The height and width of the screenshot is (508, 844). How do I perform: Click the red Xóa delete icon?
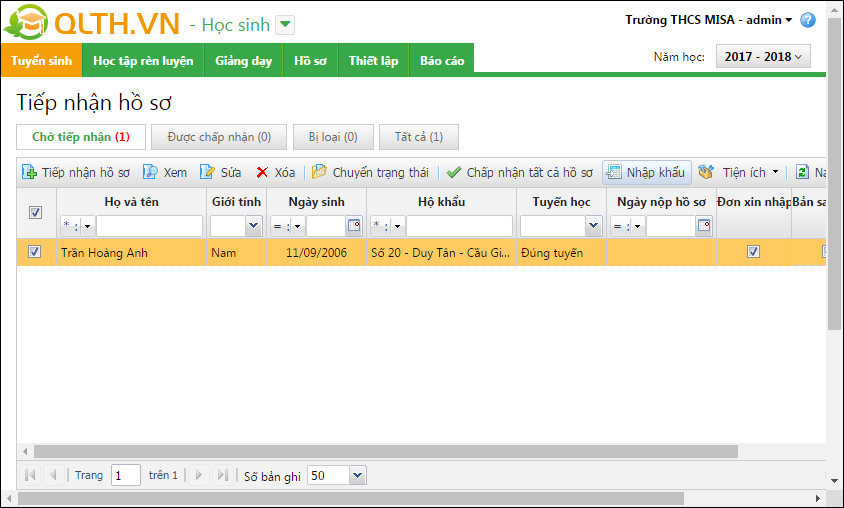click(x=262, y=172)
